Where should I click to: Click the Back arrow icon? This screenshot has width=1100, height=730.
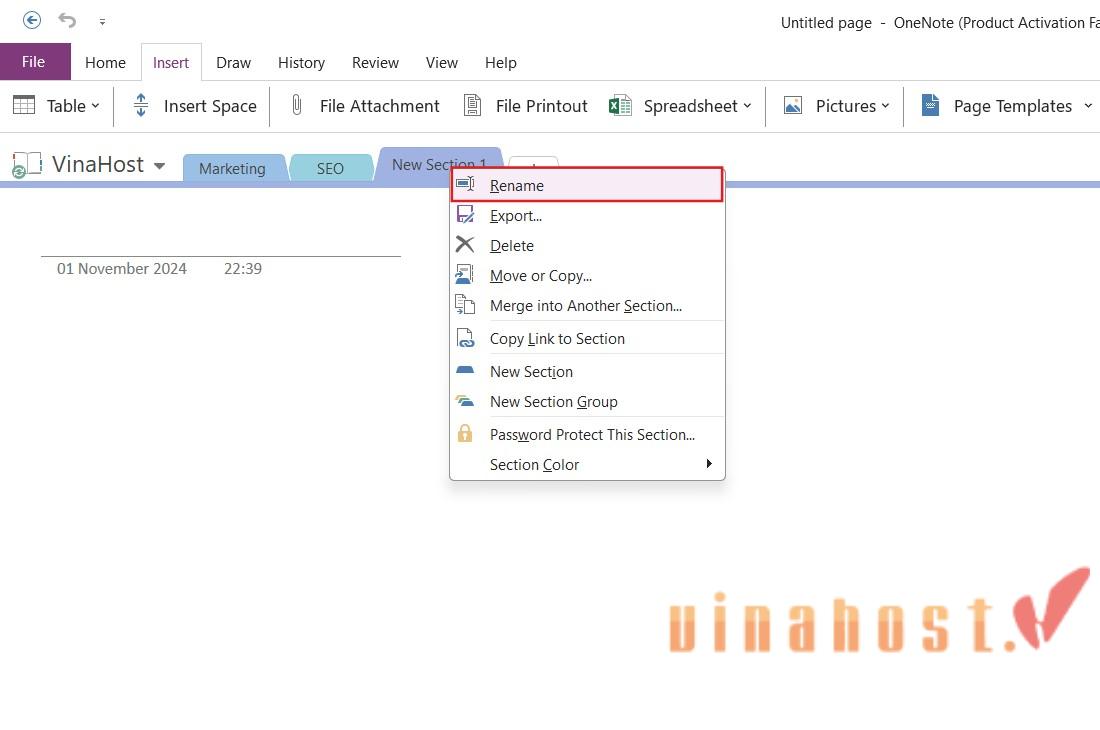point(32,20)
